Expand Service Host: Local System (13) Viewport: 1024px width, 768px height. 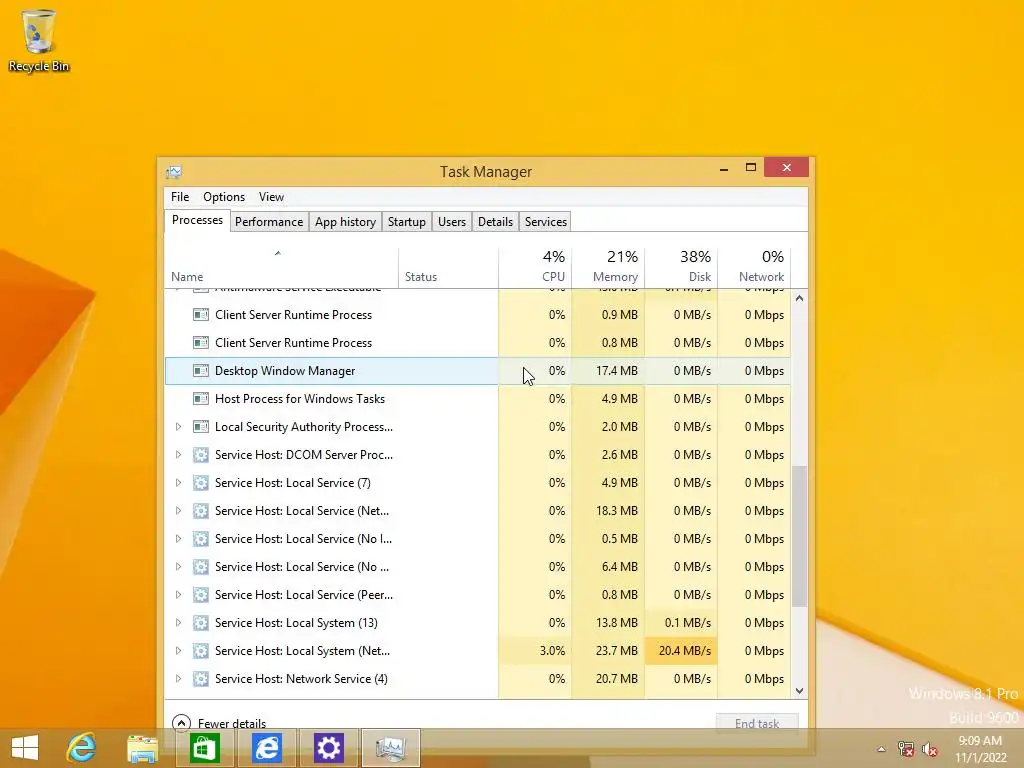tap(178, 623)
